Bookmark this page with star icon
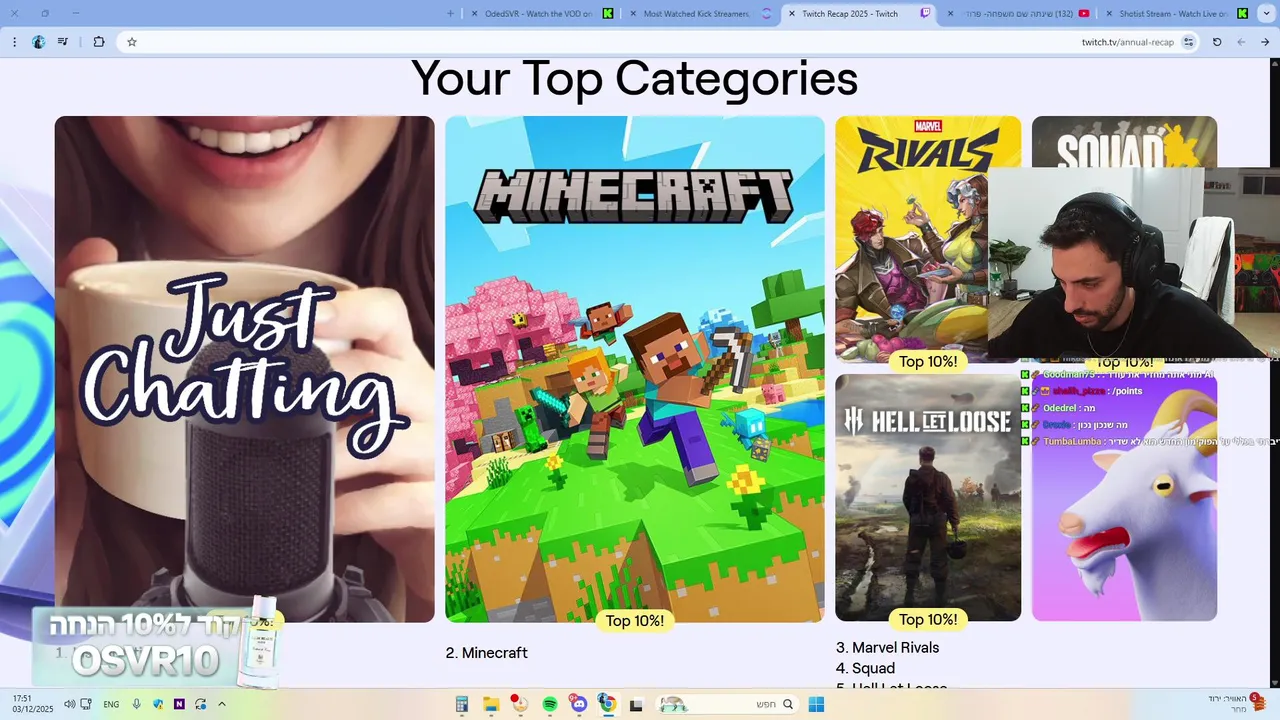This screenshot has width=1280, height=720. 132,42
